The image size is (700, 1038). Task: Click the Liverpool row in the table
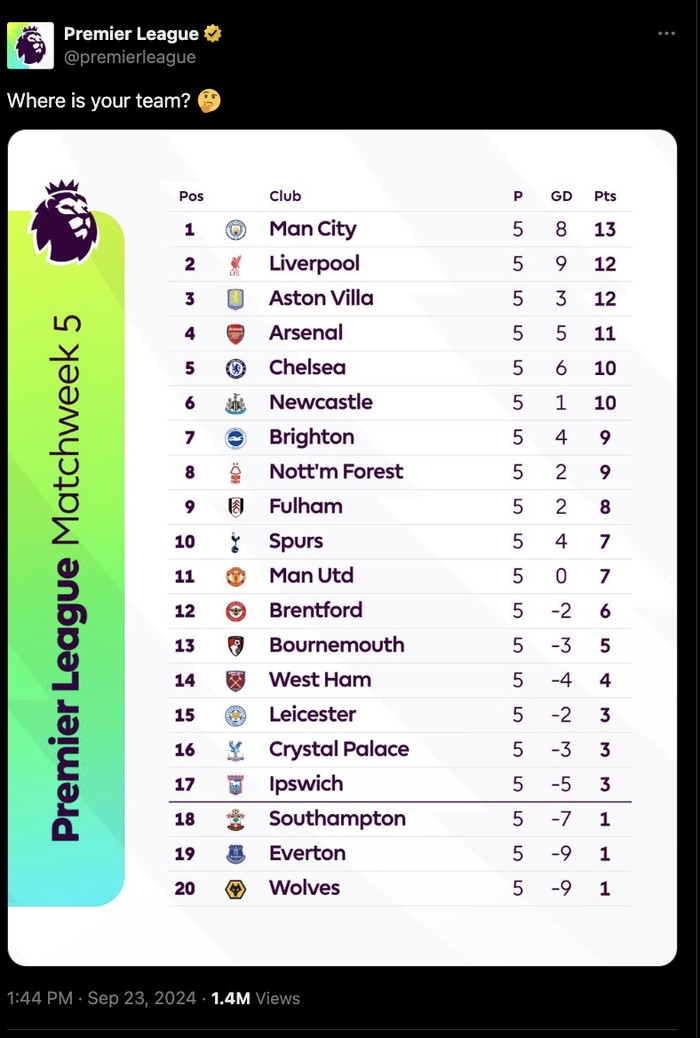click(x=400, y=264)
